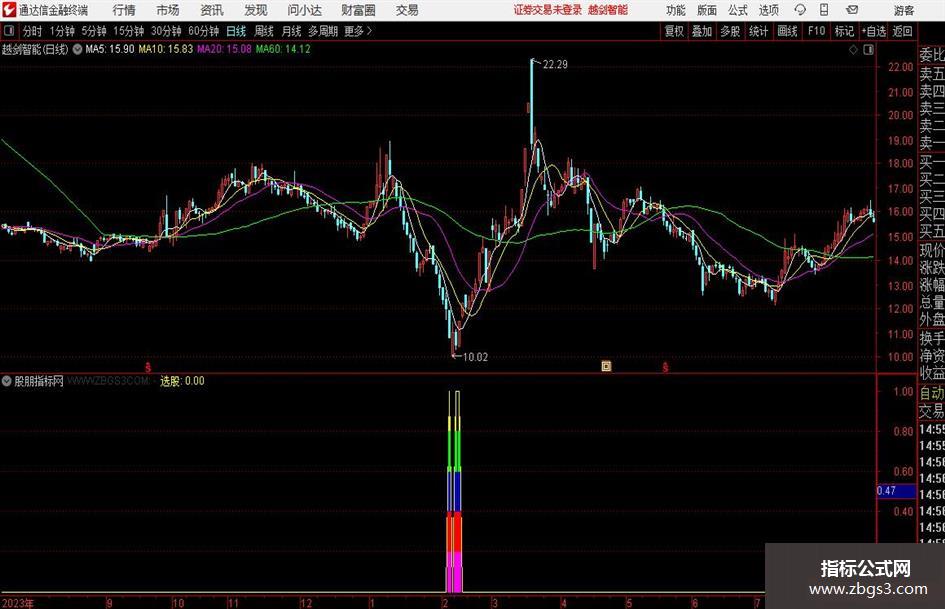Click the diamond icon at chart corner
Viewport: 945px width, 609px height.
[x=853, y=50]
